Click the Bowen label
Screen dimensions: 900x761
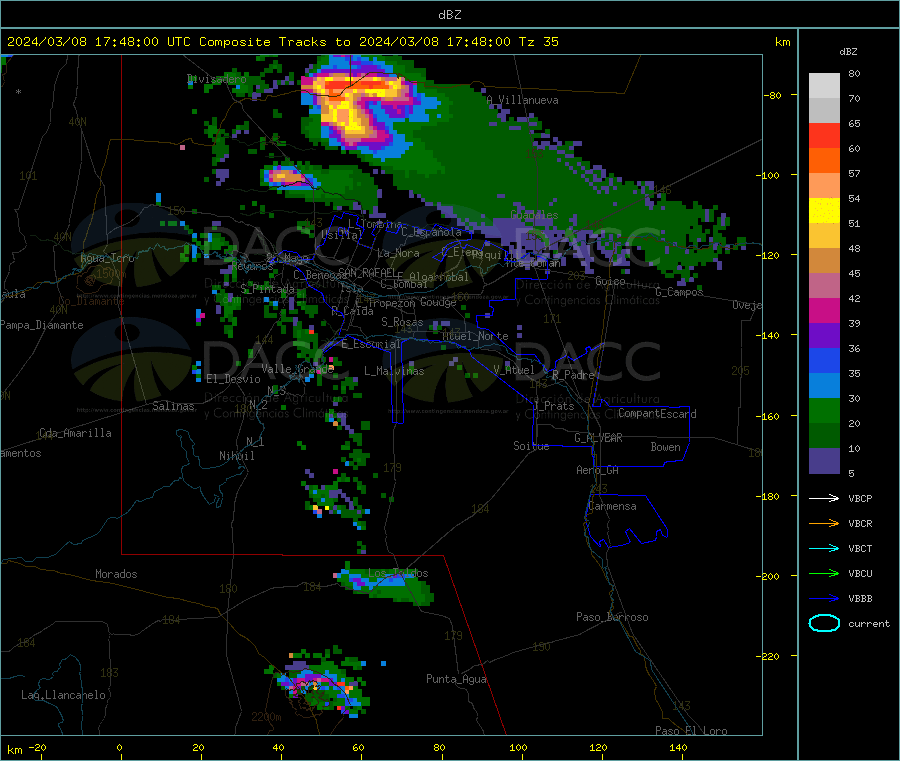point(665,447)
